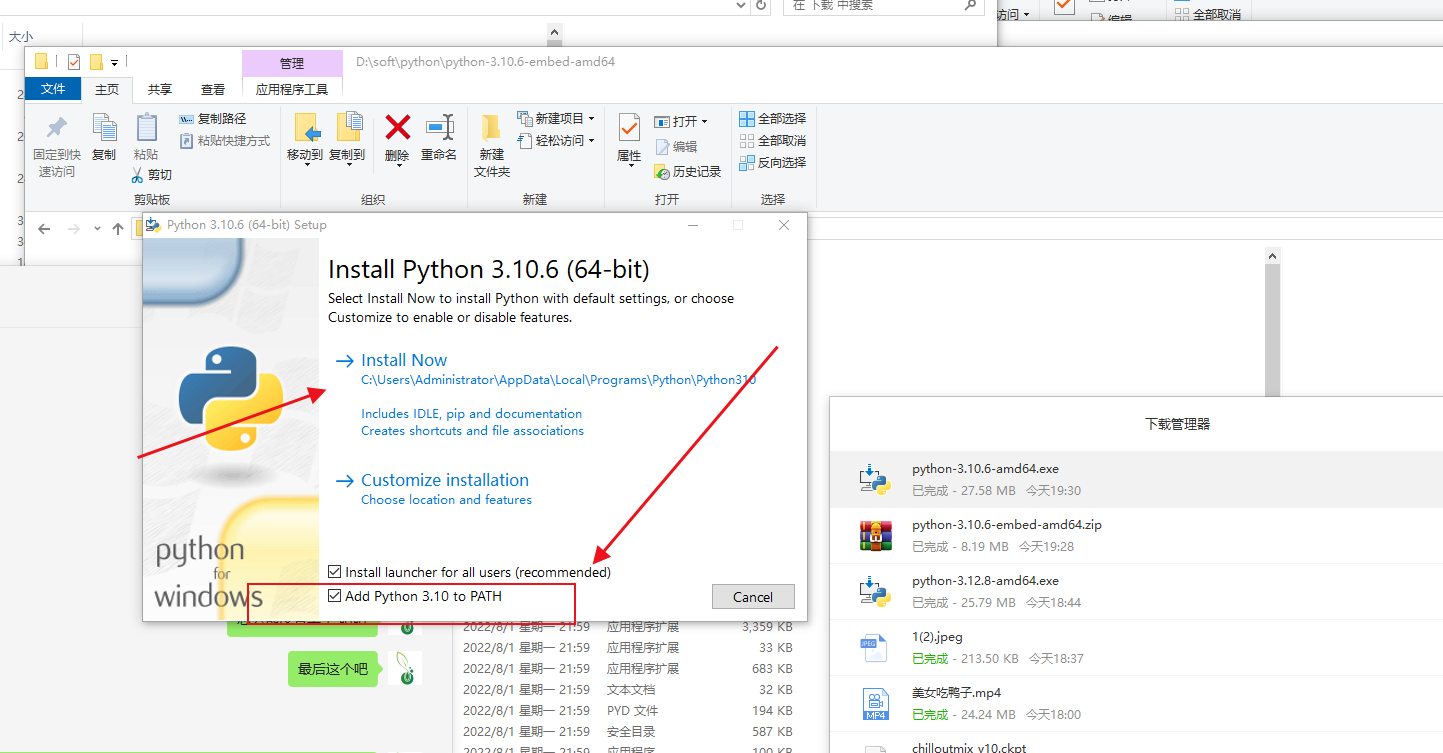Expand Copy to (复制到) dropdown
The width and height of the screenshot is (1443, 753).
click(x=347, y=165)
